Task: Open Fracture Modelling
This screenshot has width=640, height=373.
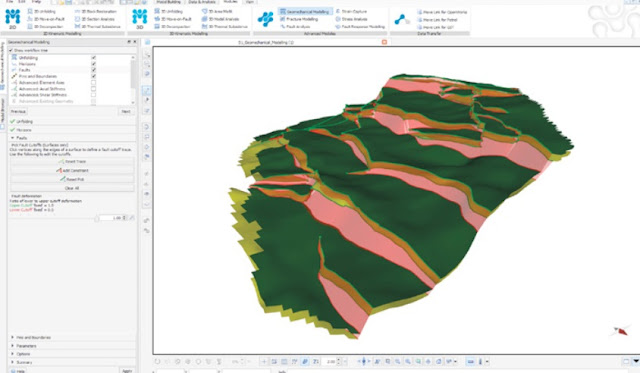Action: pyautogui.click(x=299, y=19)
